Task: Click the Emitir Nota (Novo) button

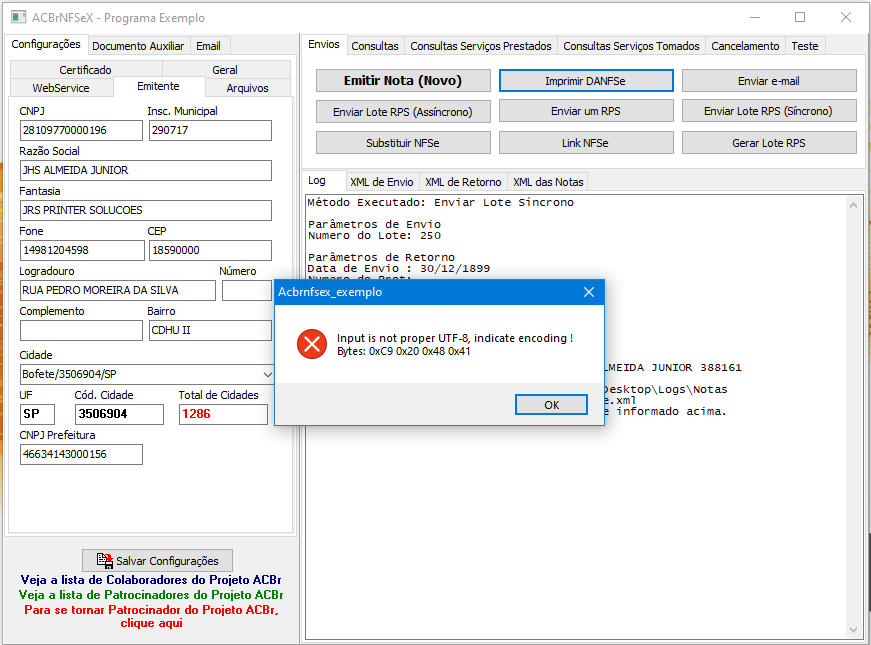Action: point(403,81)
